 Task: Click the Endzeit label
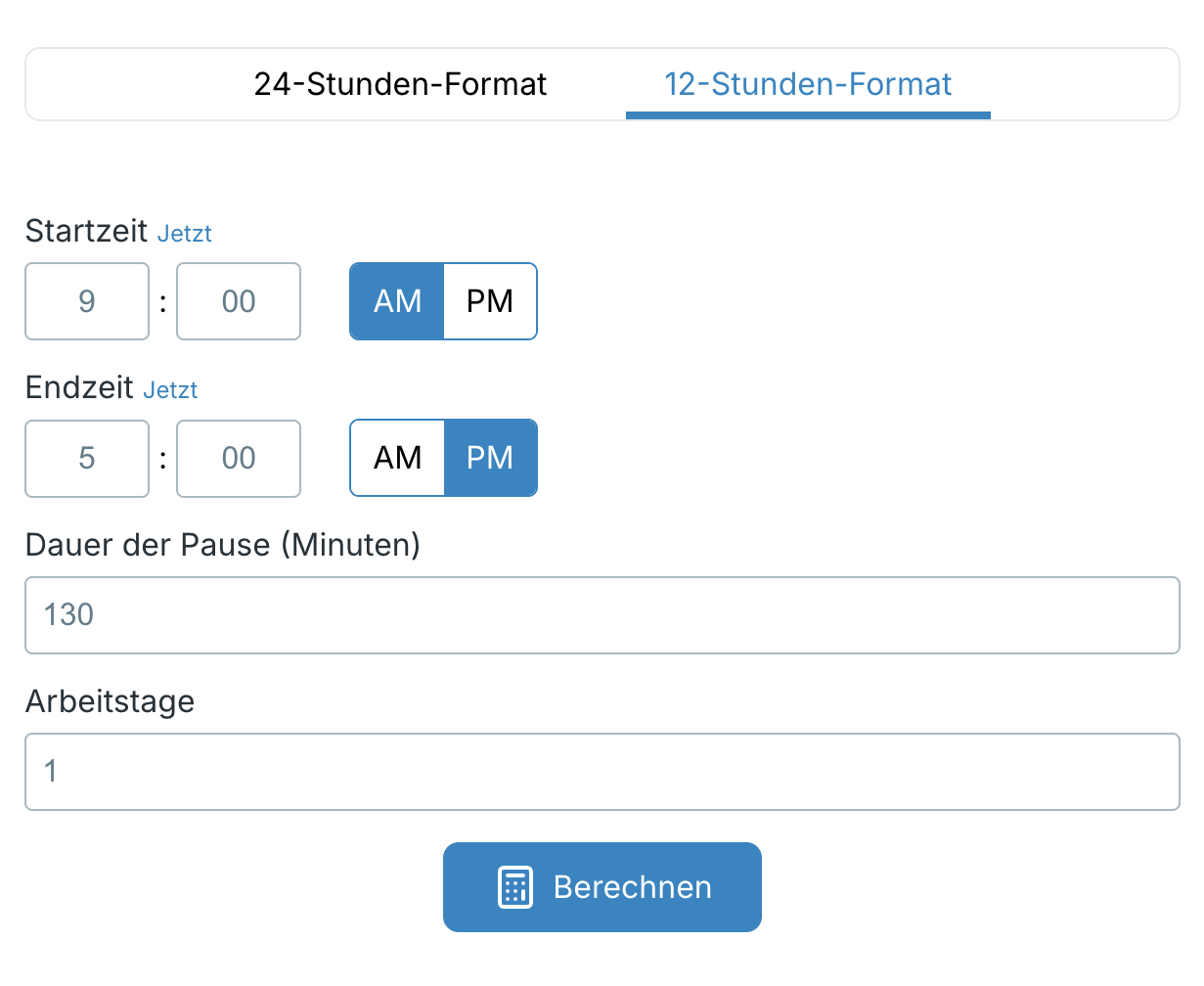pos(78,387)
